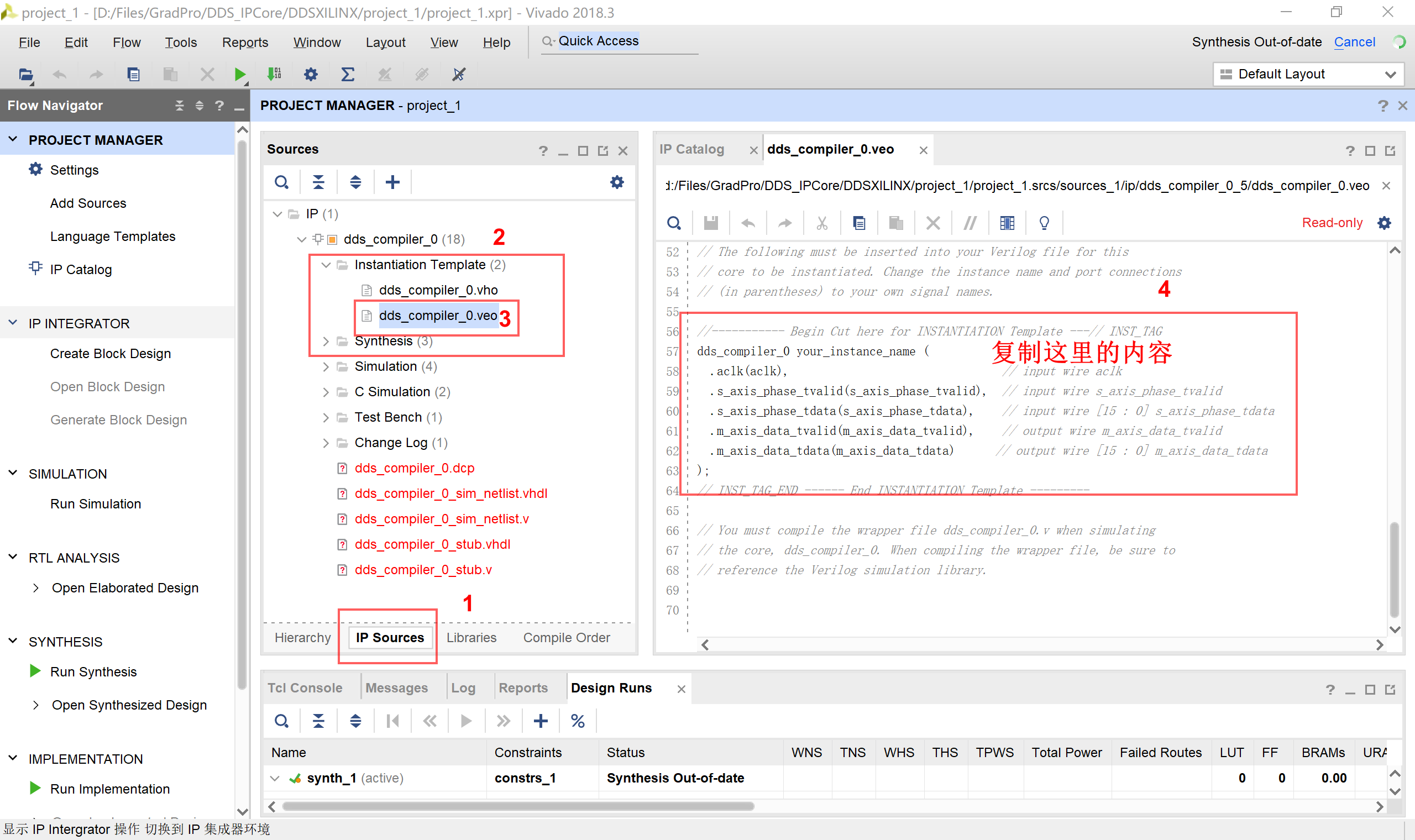Switch to the Tcl Console tab

tap(305, 687)
